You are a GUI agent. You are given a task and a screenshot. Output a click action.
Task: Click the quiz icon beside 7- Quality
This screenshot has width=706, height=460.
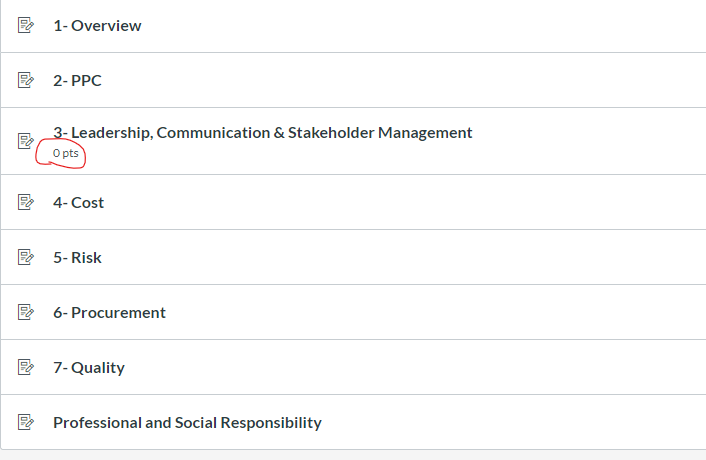click(26, 368)
